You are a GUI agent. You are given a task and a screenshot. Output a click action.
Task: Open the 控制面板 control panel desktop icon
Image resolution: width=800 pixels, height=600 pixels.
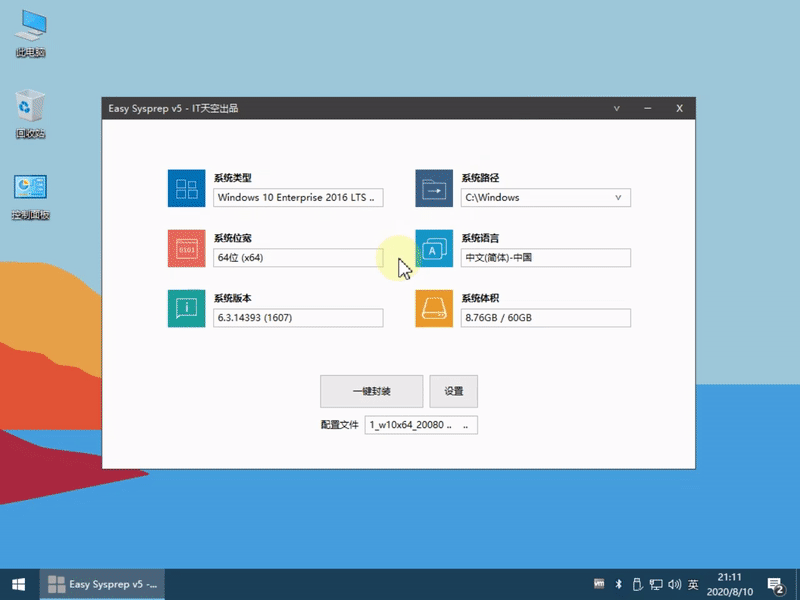coord(30,195)
